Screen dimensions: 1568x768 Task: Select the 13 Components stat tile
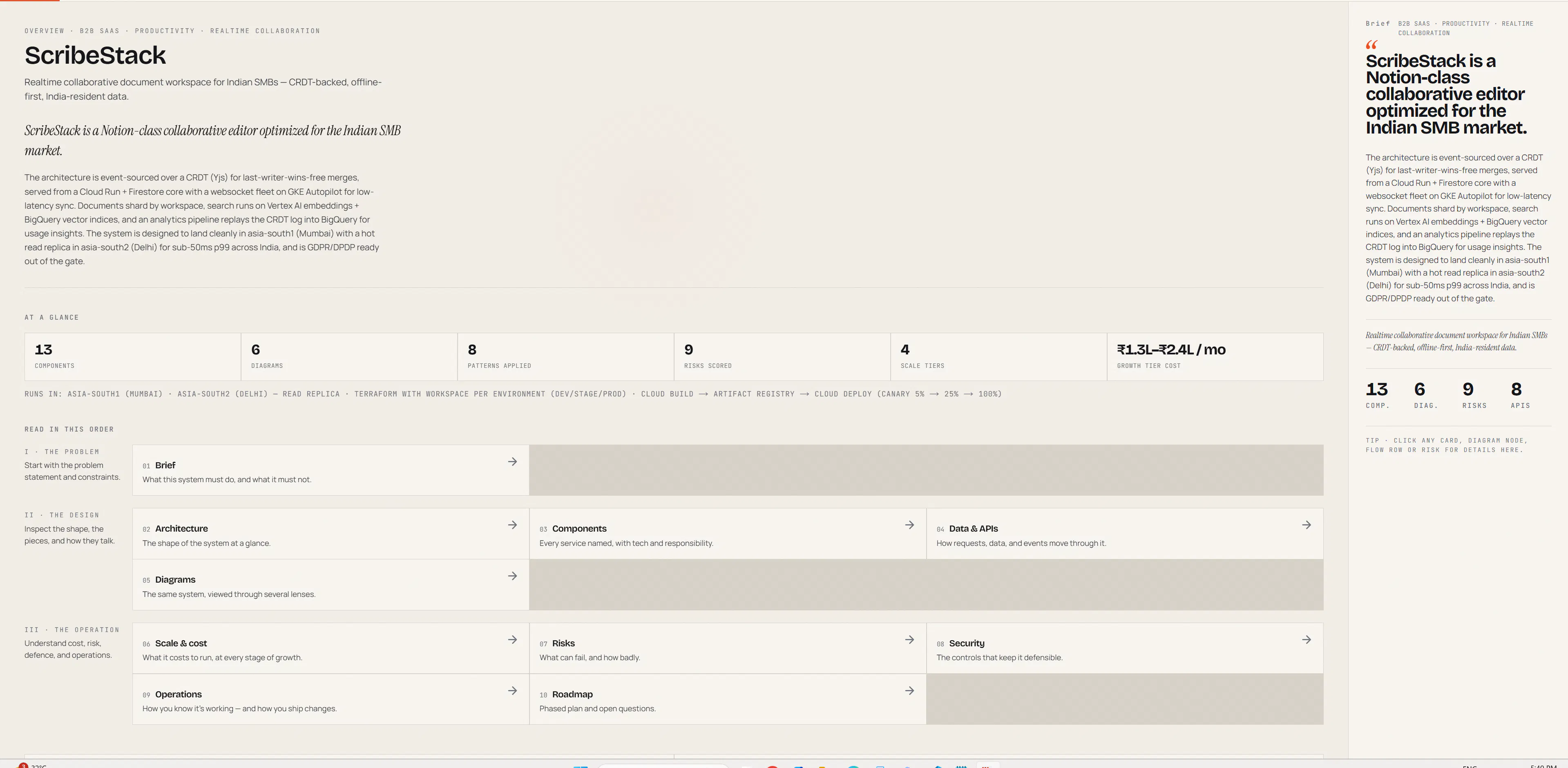133,356
